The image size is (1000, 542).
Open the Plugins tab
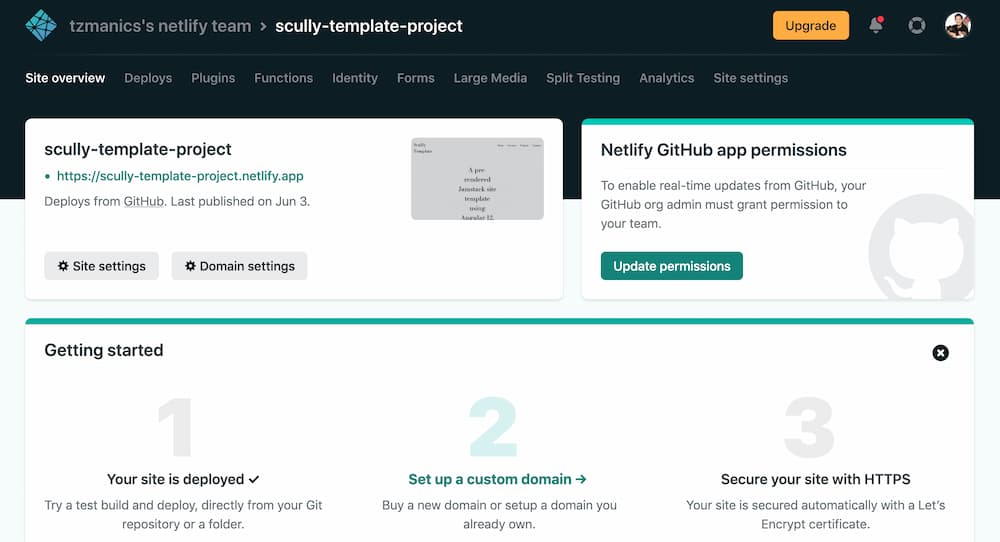click(213, 78)
